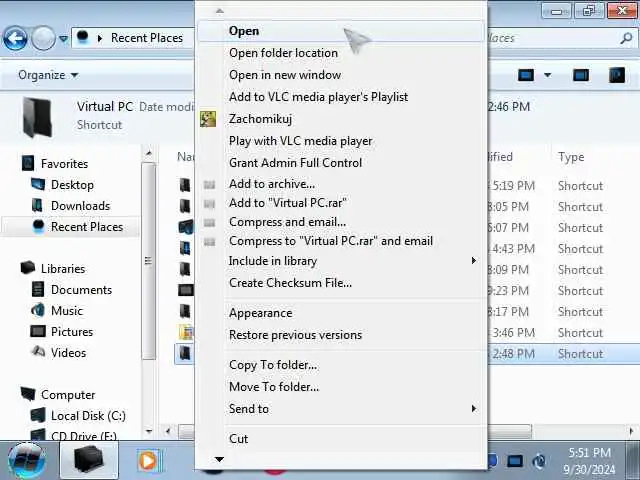
Task: Click the Music library icon
Action: tap(38, 310)
